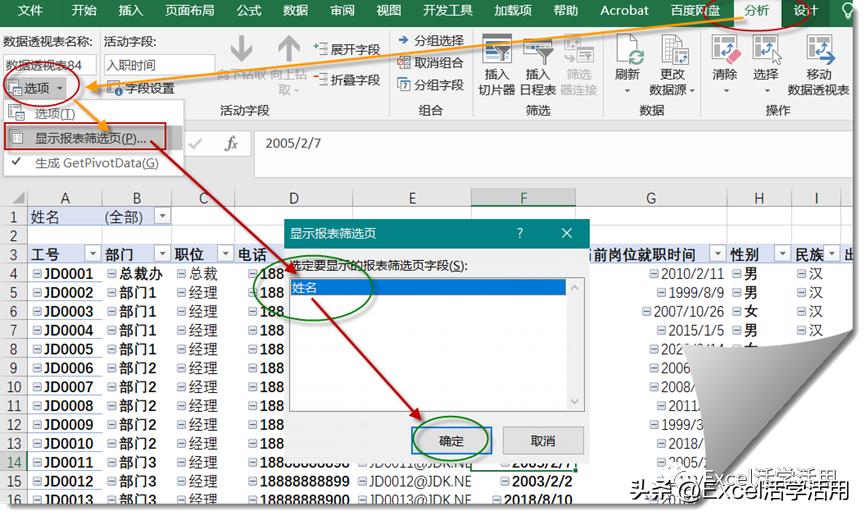Choose 选项(T) from the dropdown menu
Image resolution: width=865 pixels, height=516 pixels.
[x=55, y=114]
